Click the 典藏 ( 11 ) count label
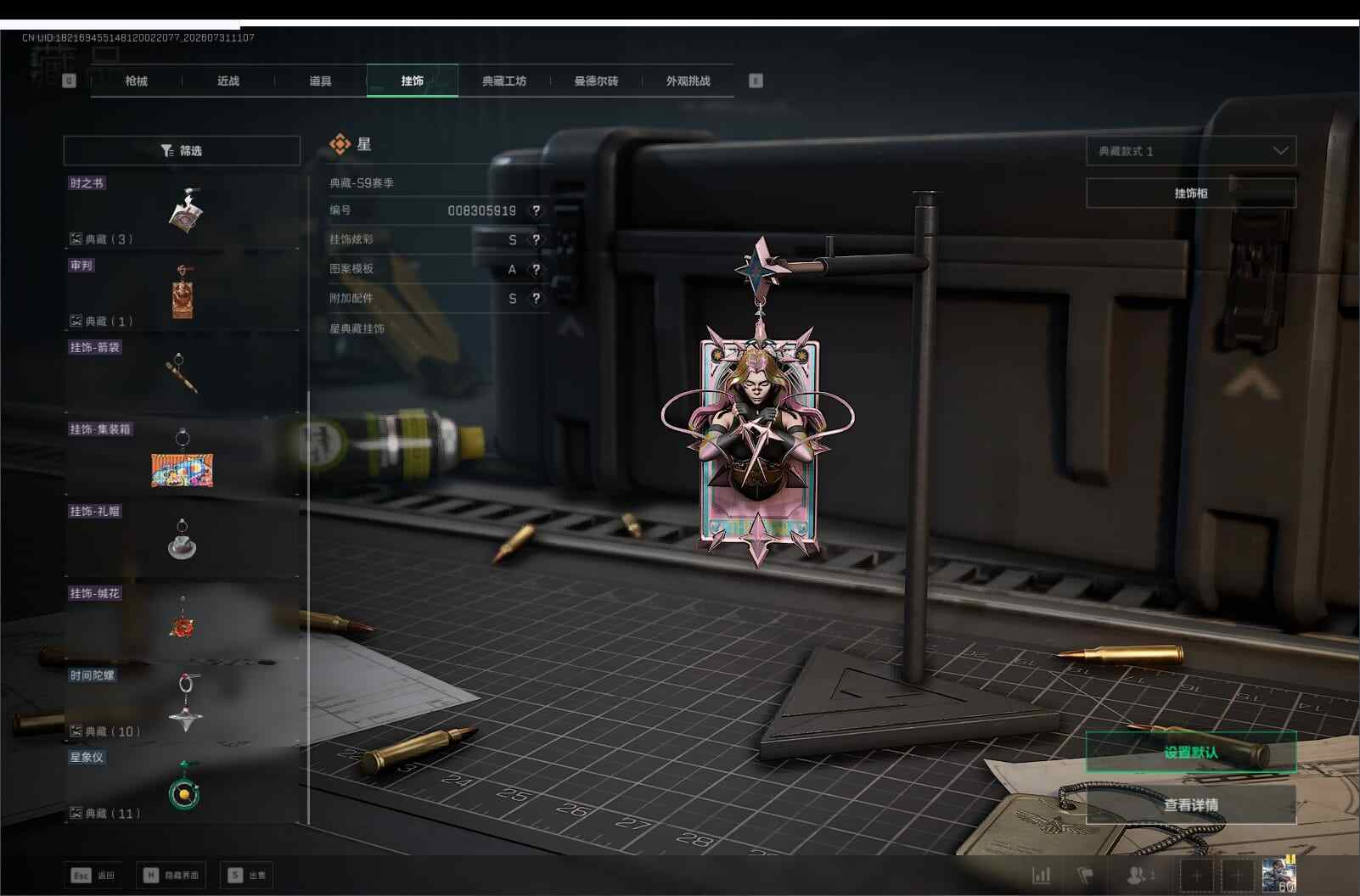This screenshot has height=896, width=1360. pos(113,814)
